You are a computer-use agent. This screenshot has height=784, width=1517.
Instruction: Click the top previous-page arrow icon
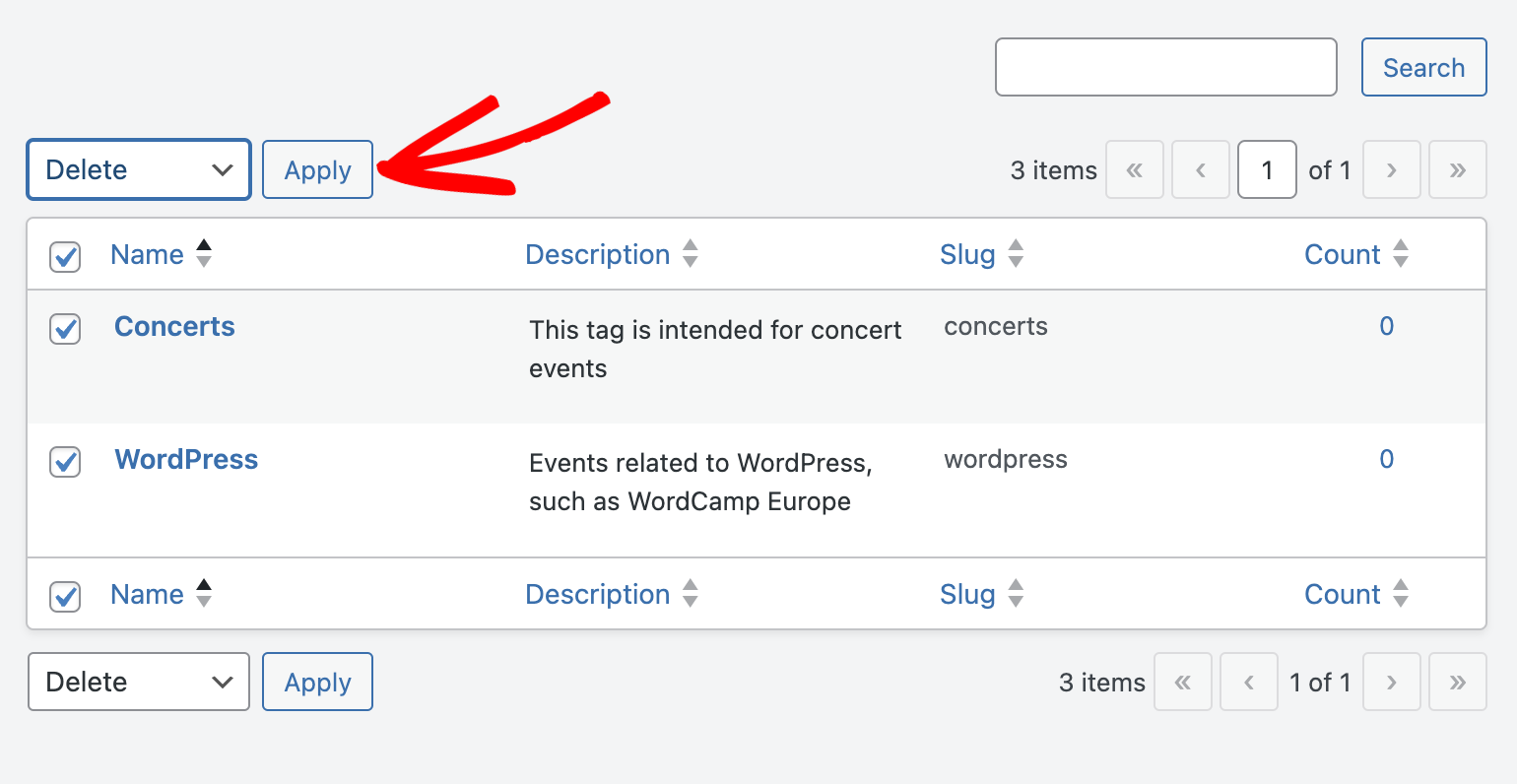[x=1201, y=170]
